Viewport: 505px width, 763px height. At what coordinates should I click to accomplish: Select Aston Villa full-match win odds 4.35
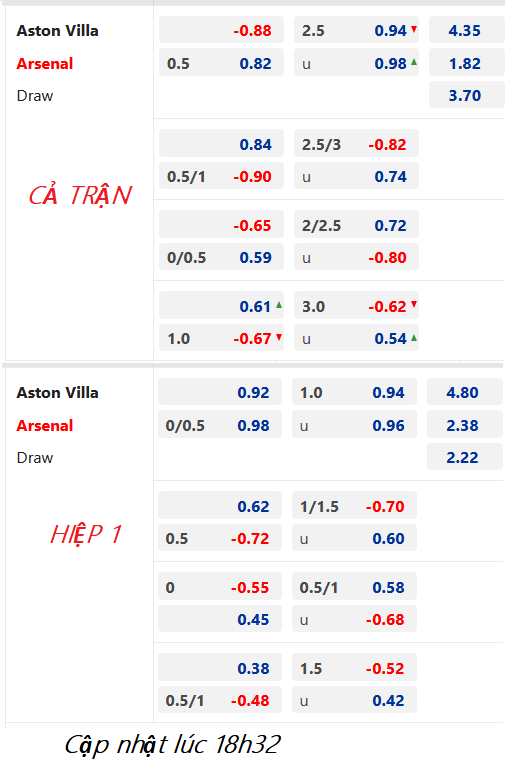coord(466,30)
